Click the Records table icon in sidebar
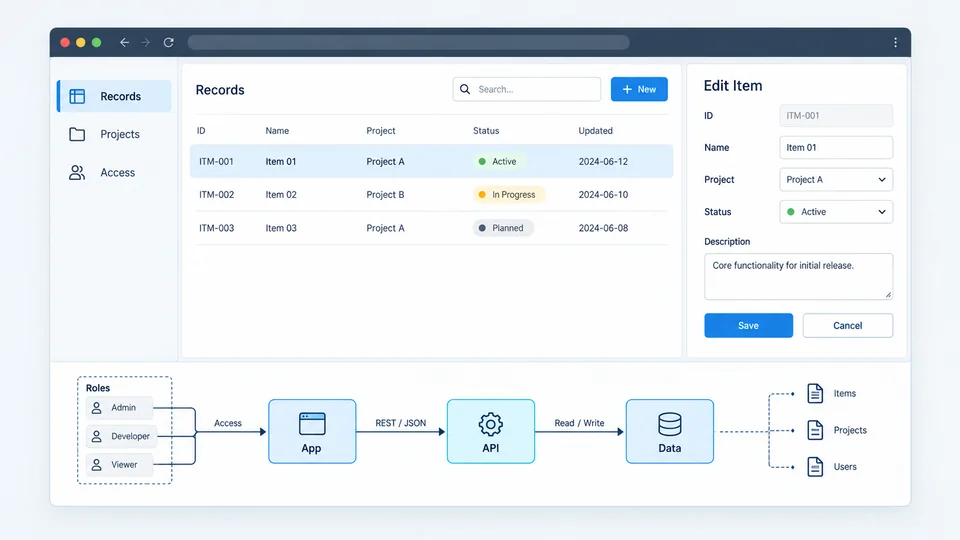960x540 pixels. click(77, 96)
